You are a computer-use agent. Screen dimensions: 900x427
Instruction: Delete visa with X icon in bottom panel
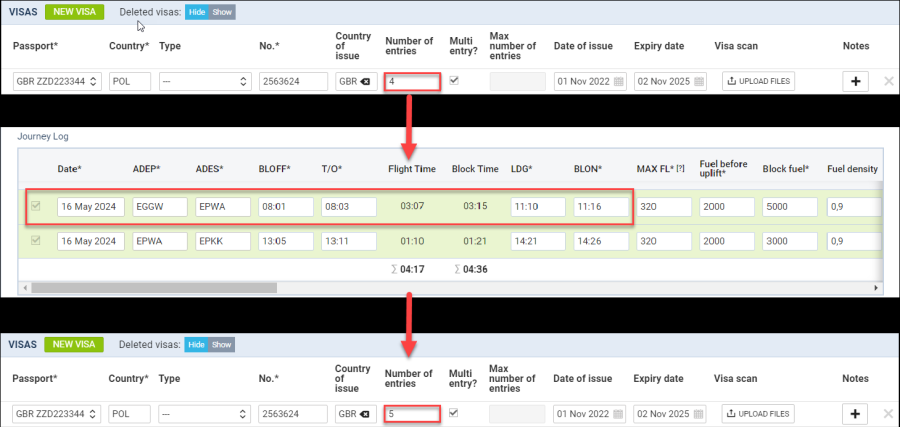click(889, 413)
